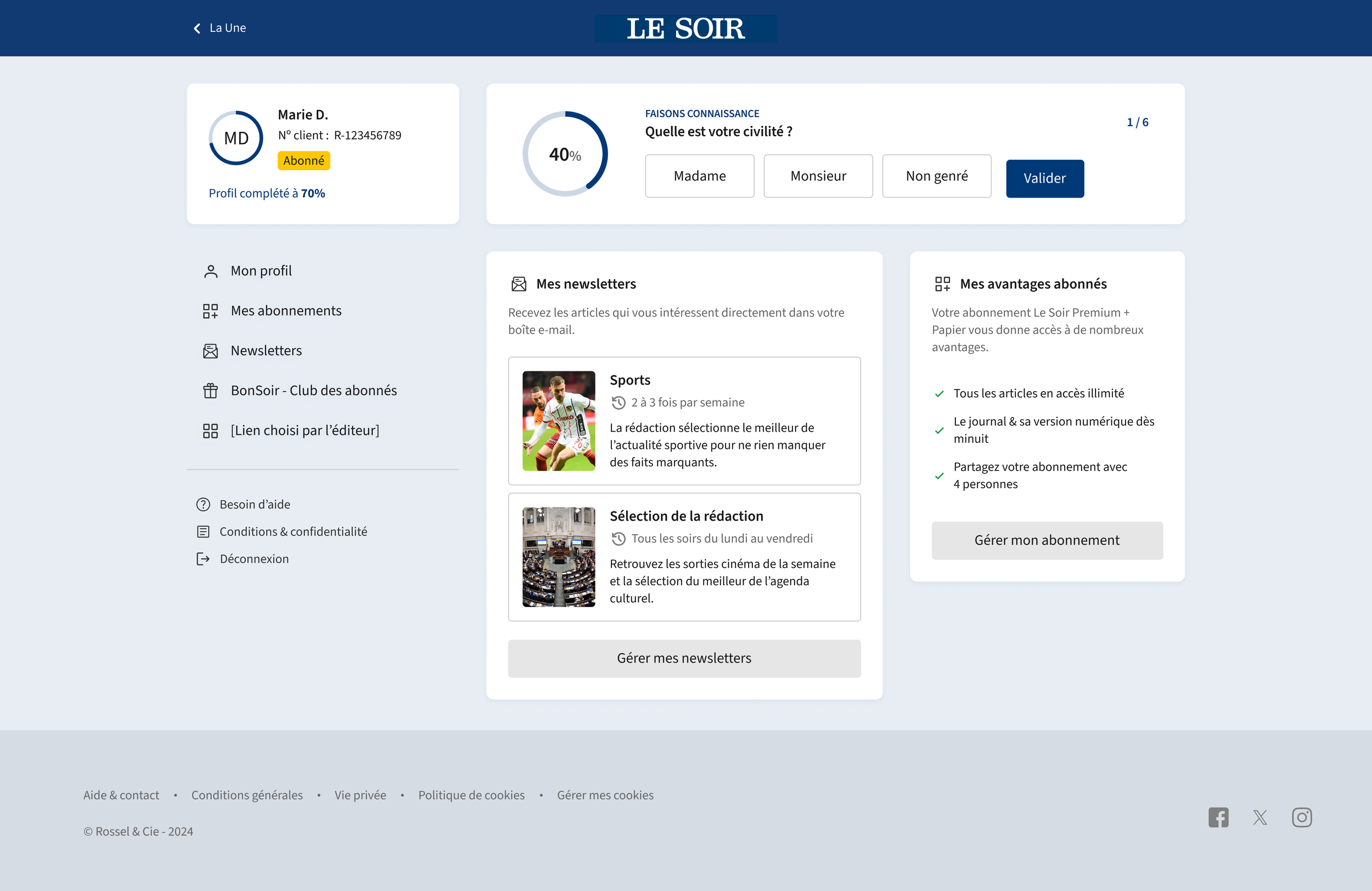Open the Politique de cookies footer link
Viewport: 1372px width, 891px height.
(x=471, y=795)
